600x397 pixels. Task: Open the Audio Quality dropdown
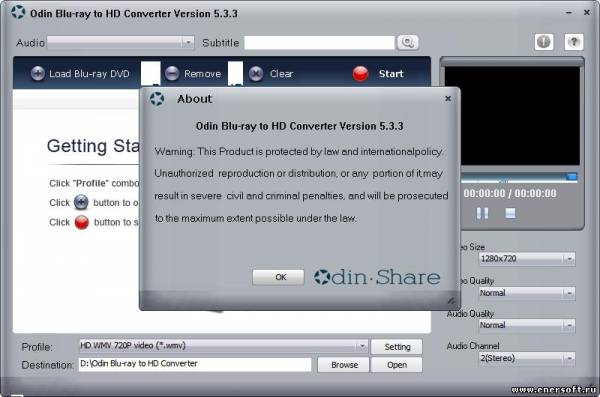pos(527,325)
